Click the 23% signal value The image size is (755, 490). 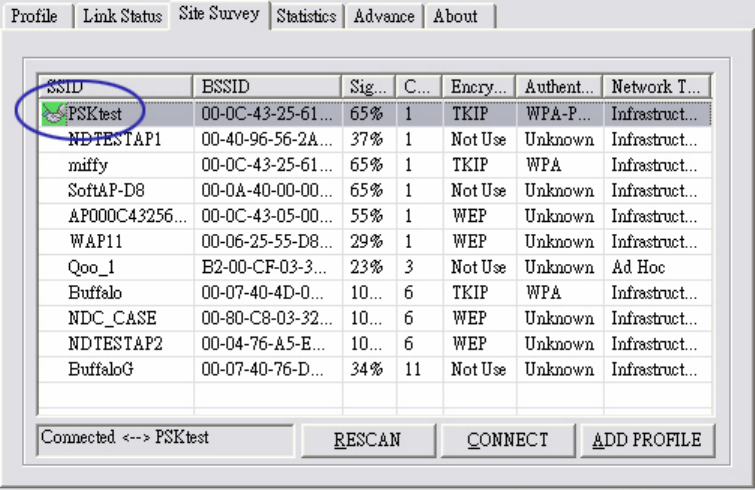(366, 267)
